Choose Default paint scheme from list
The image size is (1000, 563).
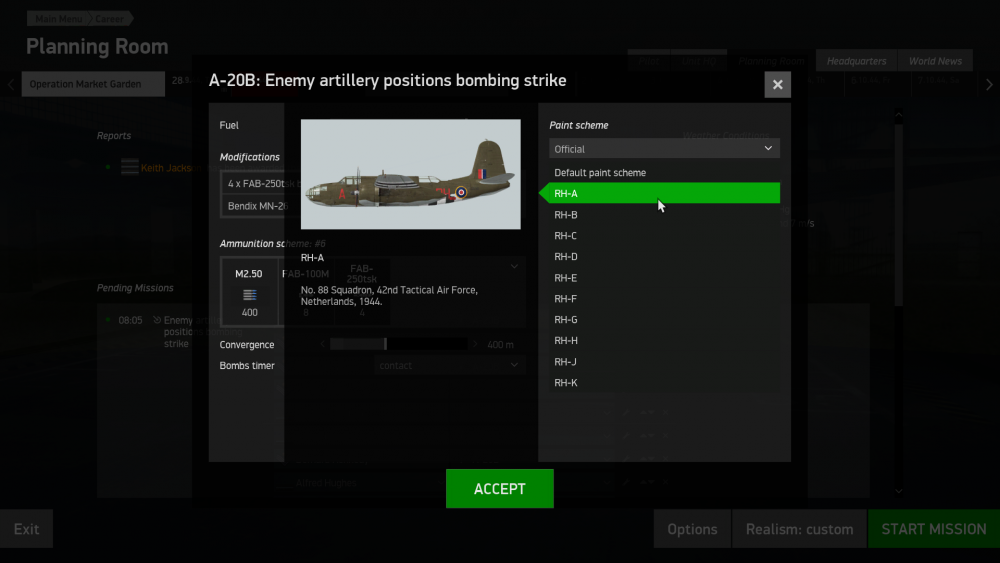pyautogui.click(x=600, y=173)
